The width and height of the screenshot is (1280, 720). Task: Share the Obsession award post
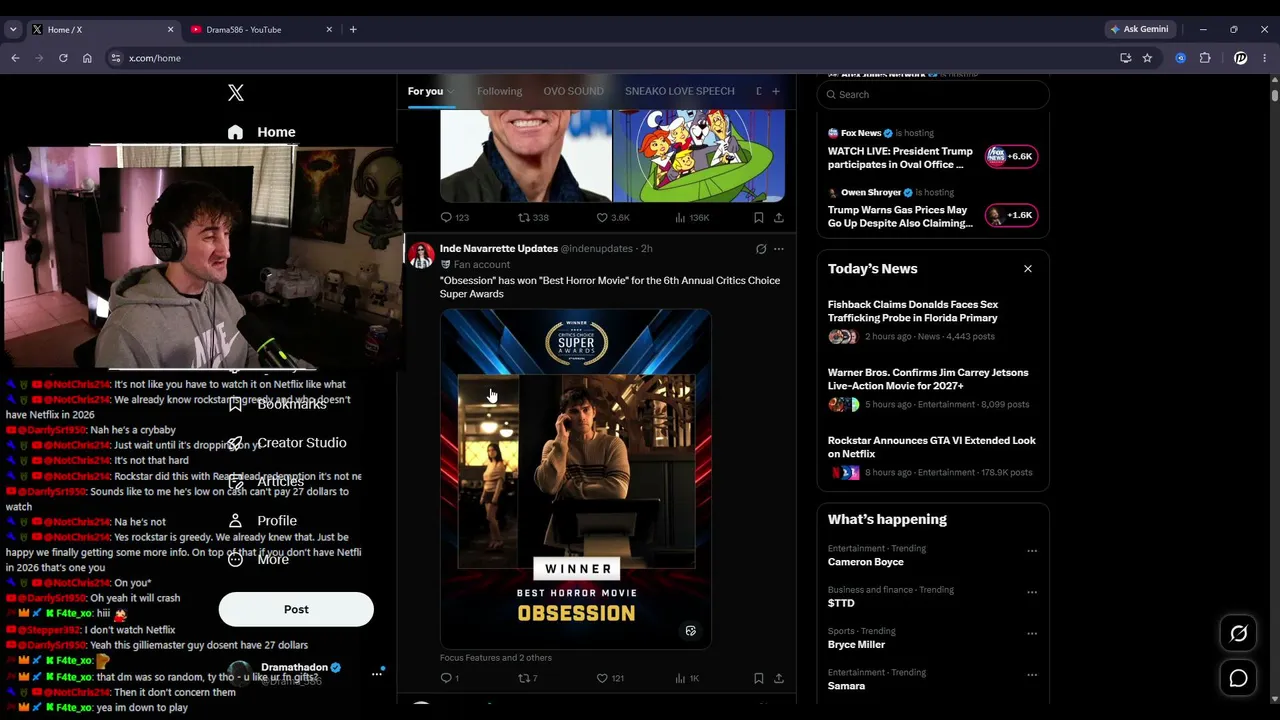tap(779, 678)
